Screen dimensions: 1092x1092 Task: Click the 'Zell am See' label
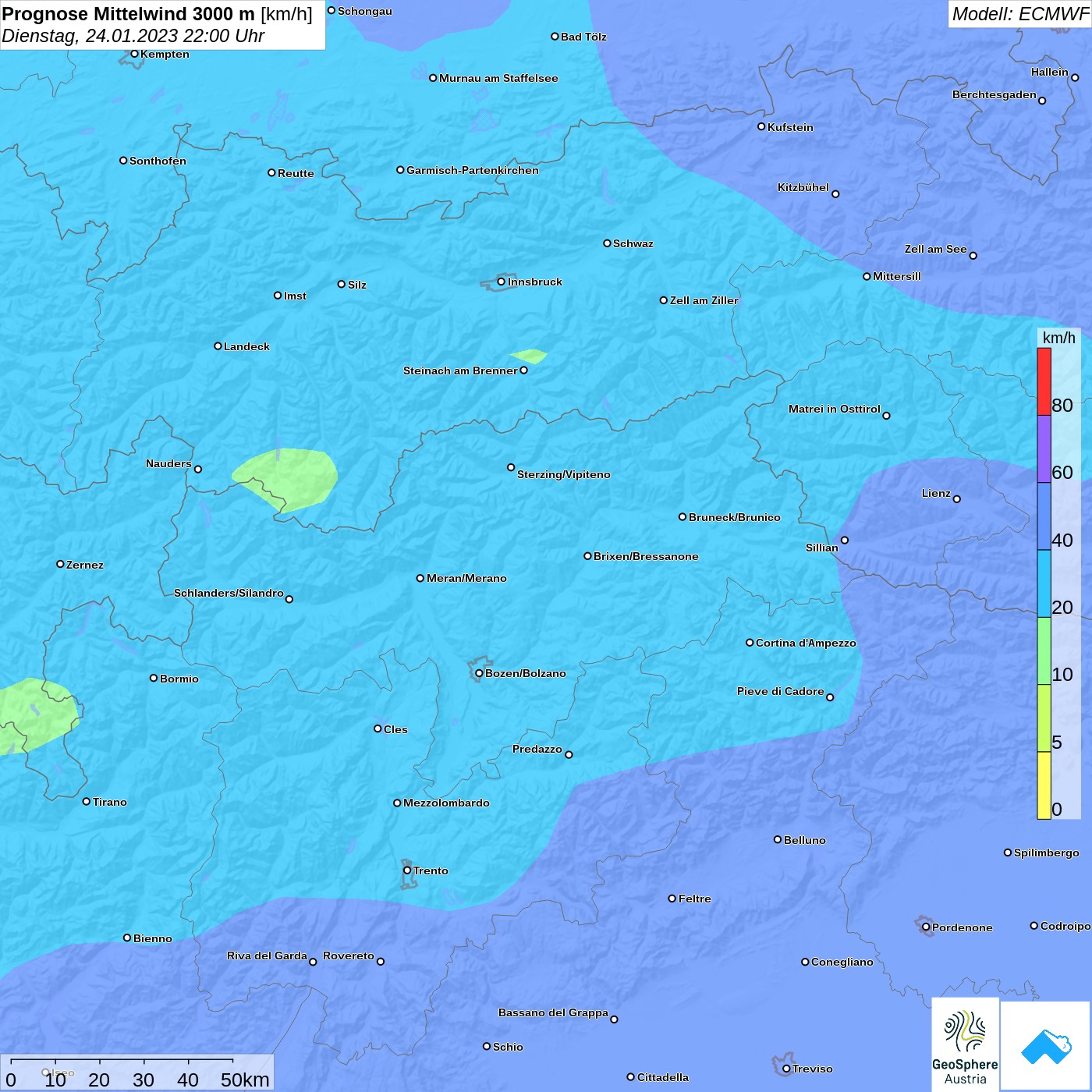(x=935, y=249)
